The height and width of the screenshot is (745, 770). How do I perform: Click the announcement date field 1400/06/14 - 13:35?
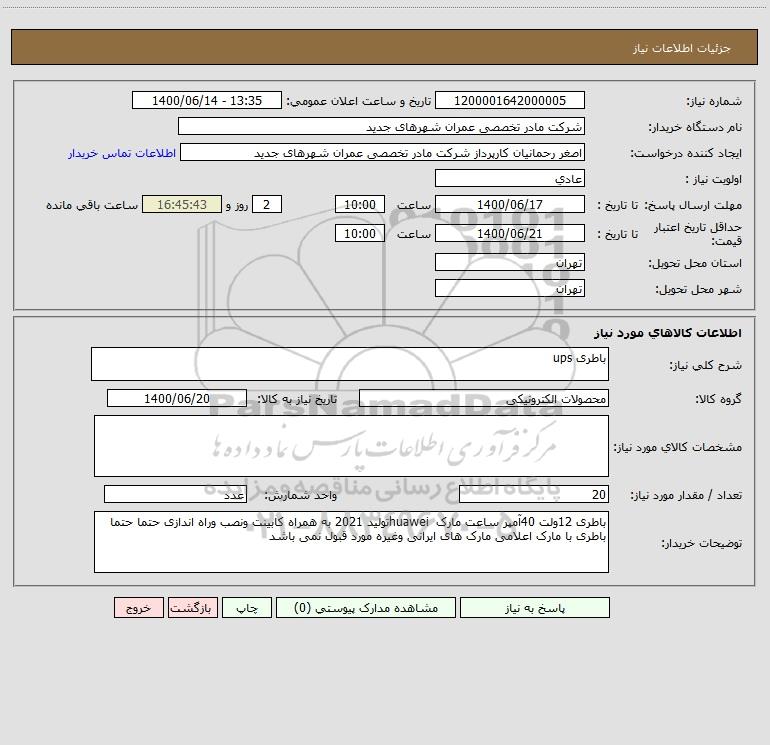tap(207, 100)
